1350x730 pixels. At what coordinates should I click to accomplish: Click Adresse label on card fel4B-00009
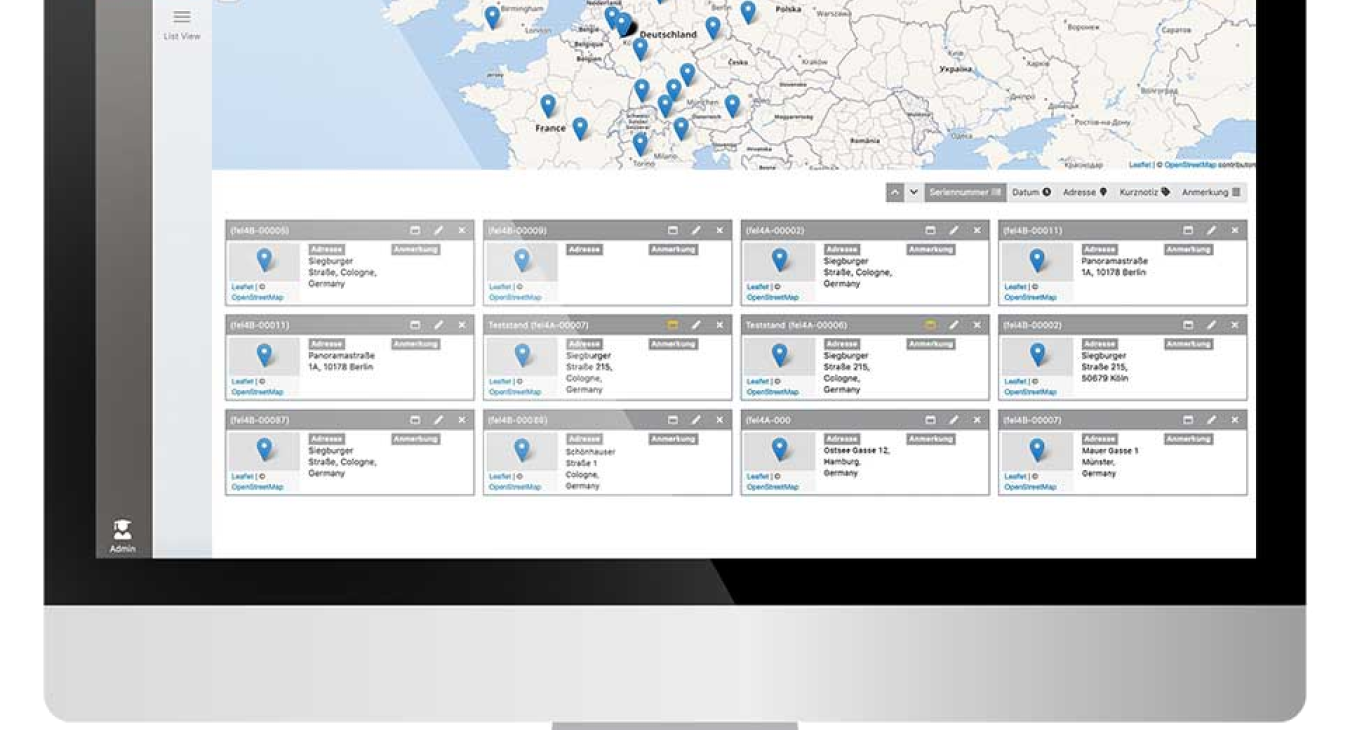coord(584,249)
